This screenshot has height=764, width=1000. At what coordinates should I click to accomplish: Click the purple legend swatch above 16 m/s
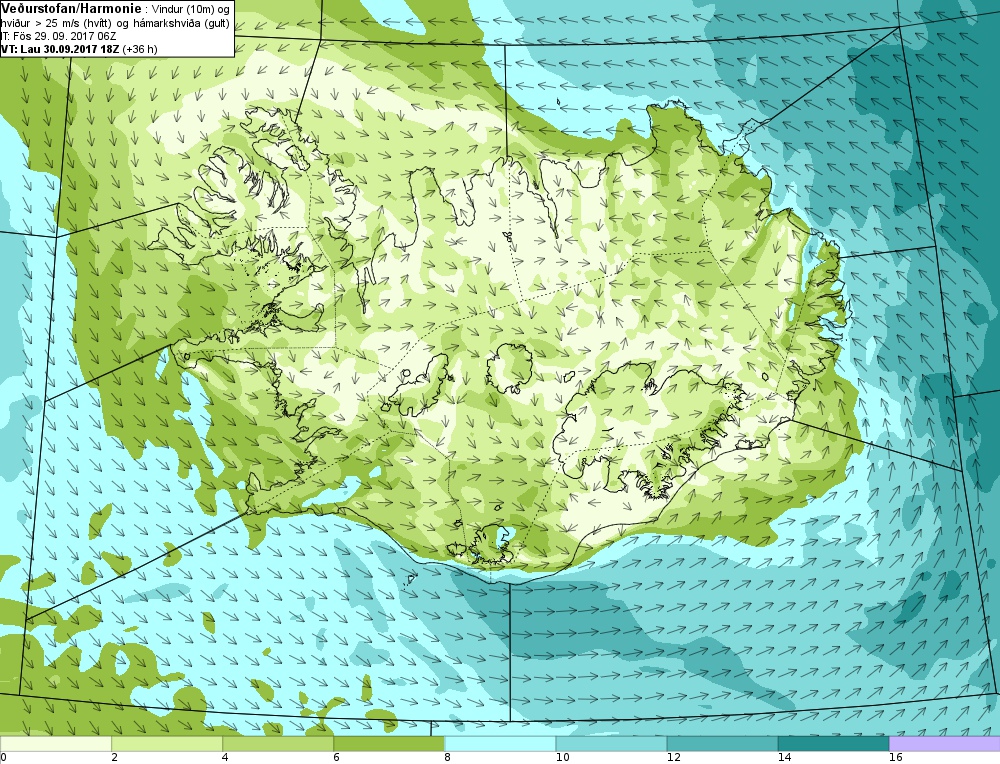point(944,744)
